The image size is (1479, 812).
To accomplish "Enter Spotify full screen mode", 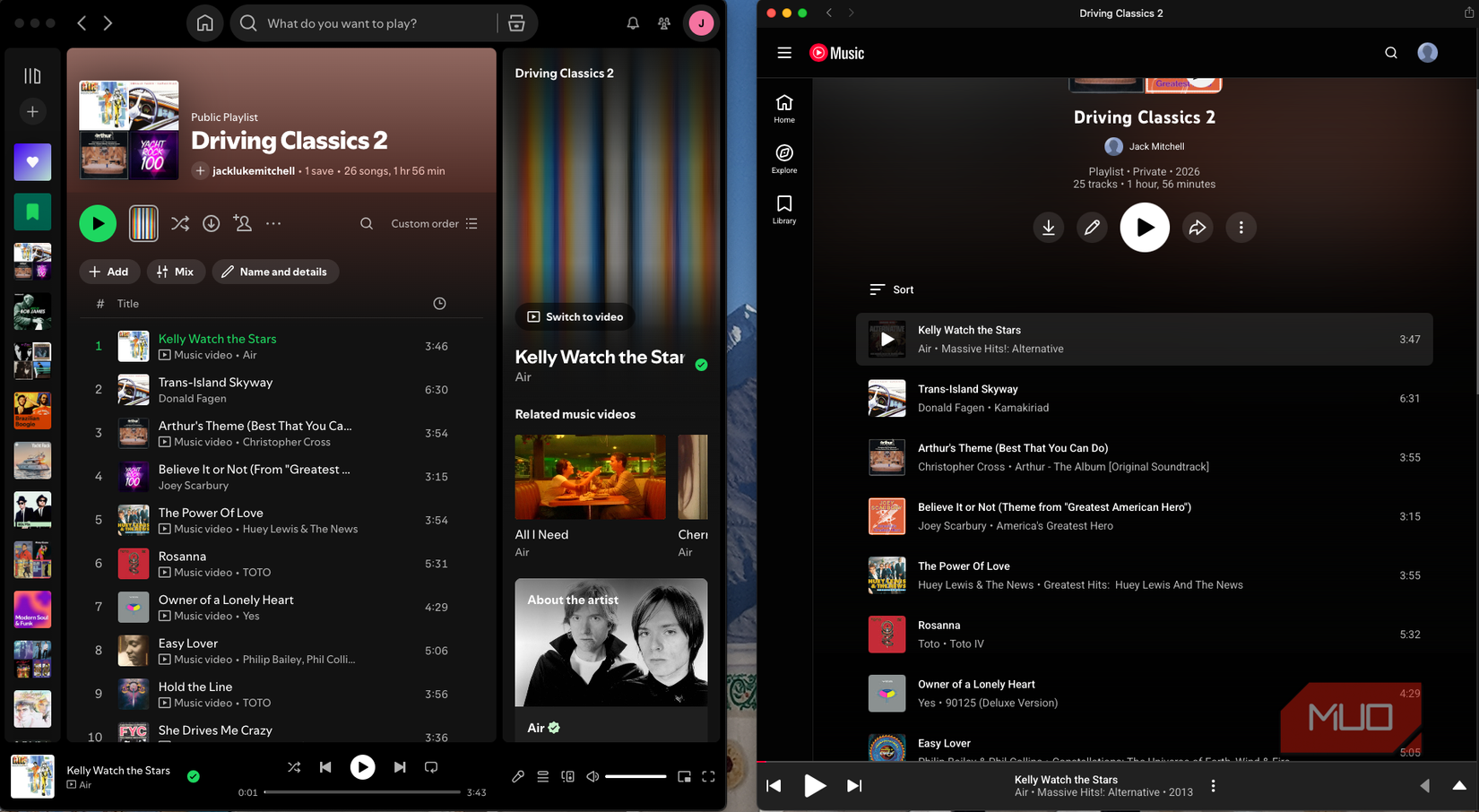I will point(708,776).
